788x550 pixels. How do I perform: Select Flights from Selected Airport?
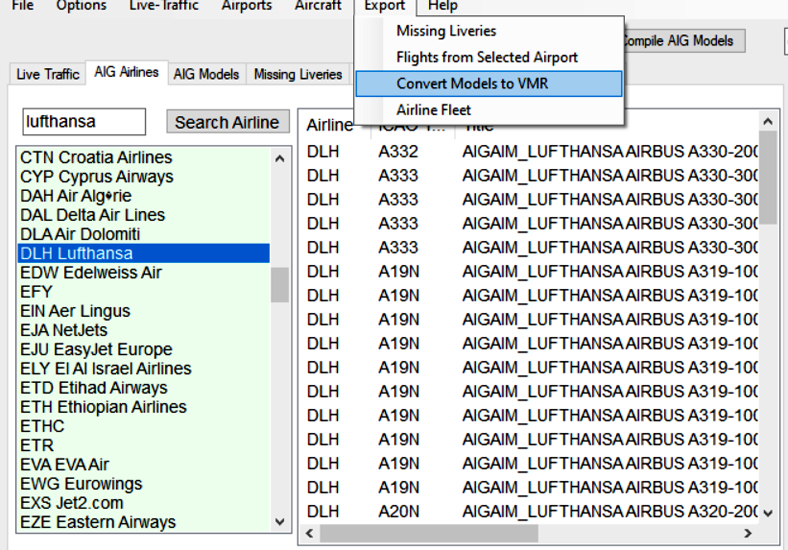(488, 57)
